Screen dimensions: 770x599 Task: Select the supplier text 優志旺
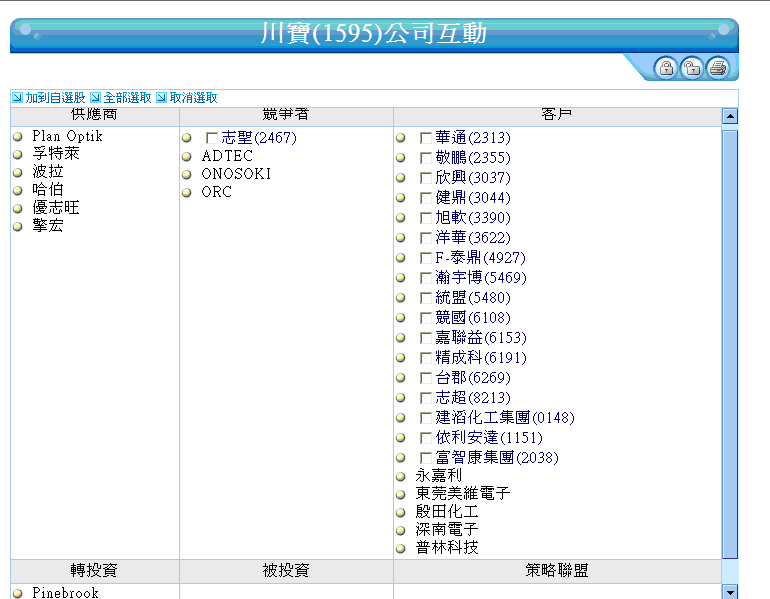[55, 208]
